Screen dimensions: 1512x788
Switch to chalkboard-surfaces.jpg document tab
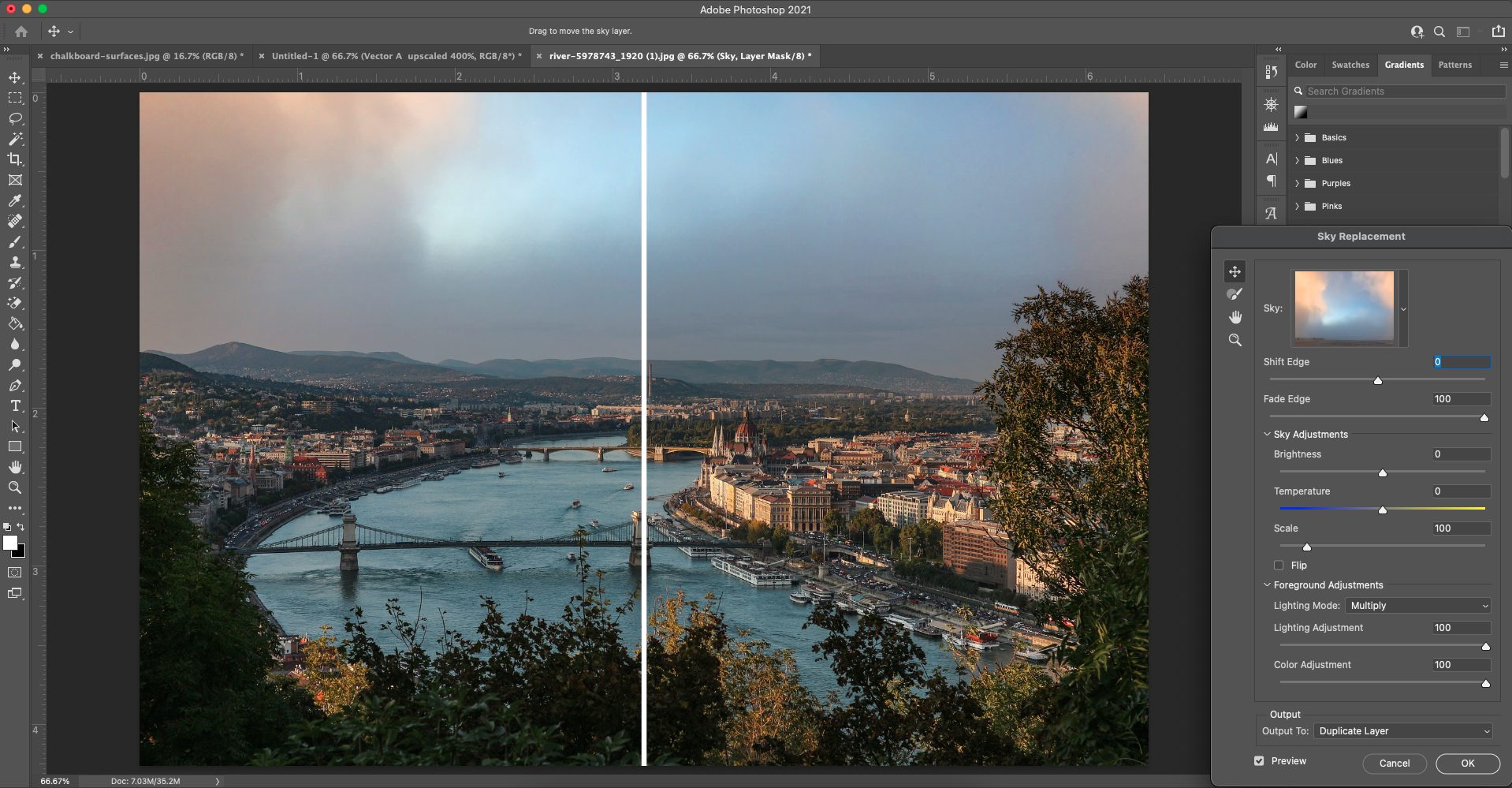tap(147, 56)
